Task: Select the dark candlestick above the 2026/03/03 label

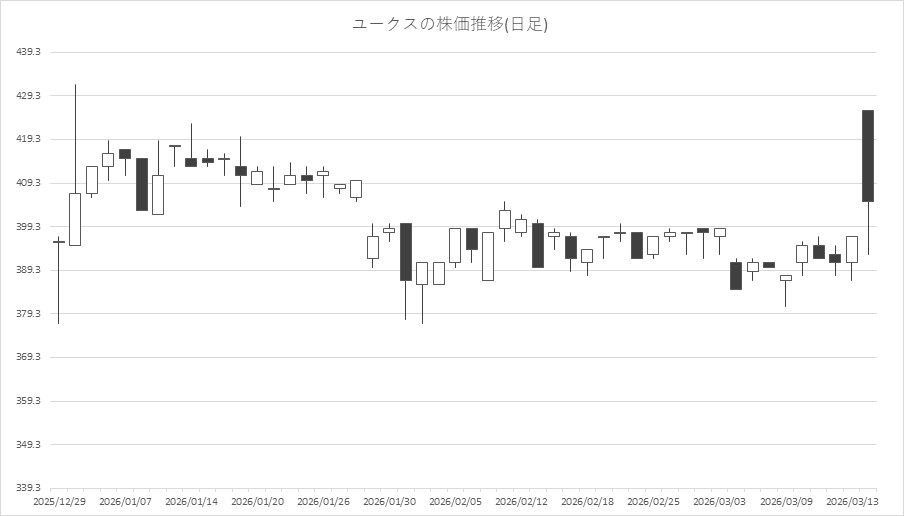Action: point(736,275)
